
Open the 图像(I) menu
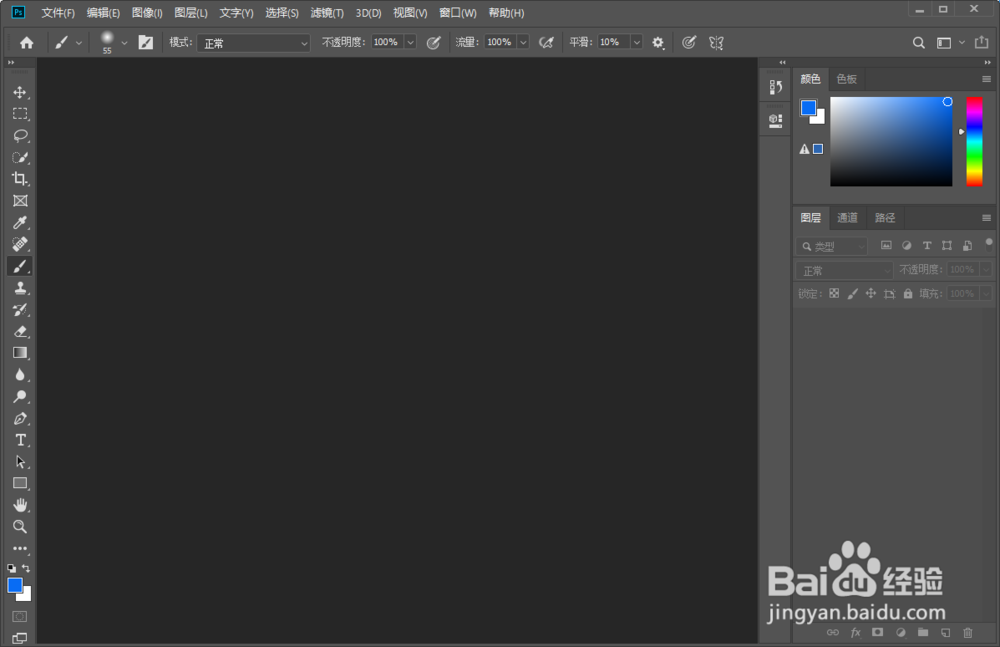tap(147, 13)
